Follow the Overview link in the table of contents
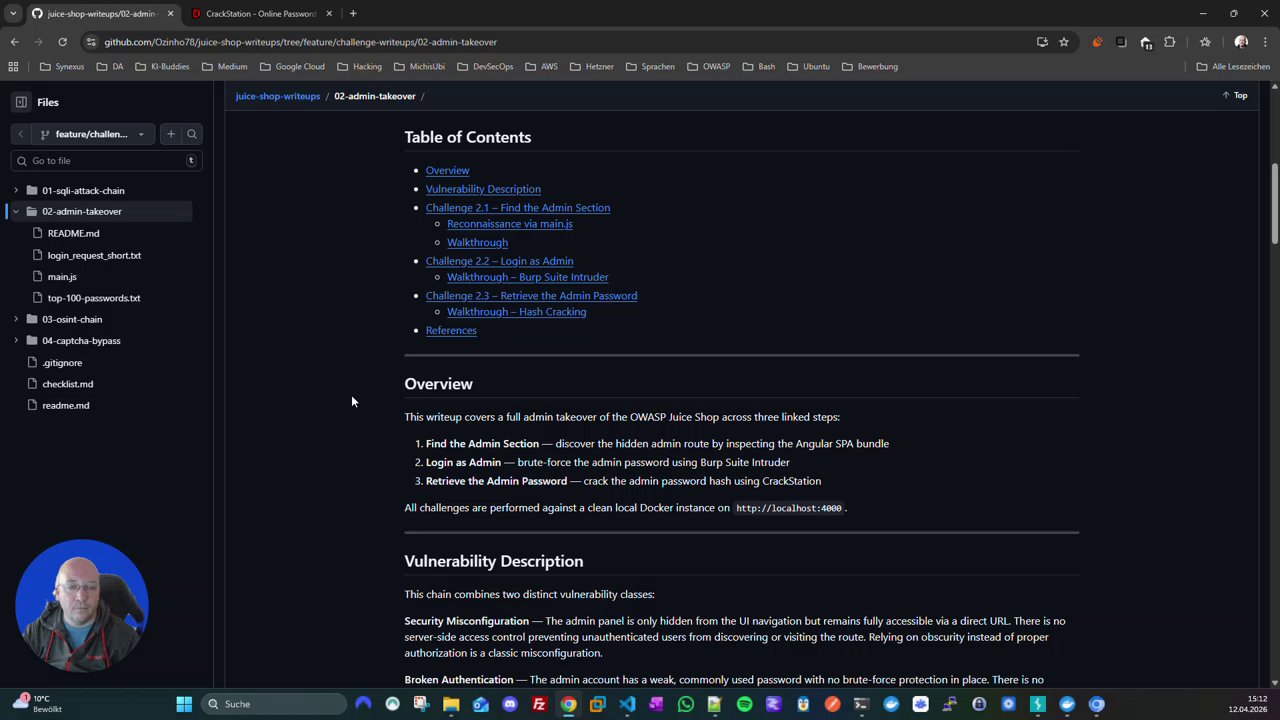1280x720 pixels. [x=447, y=171]
